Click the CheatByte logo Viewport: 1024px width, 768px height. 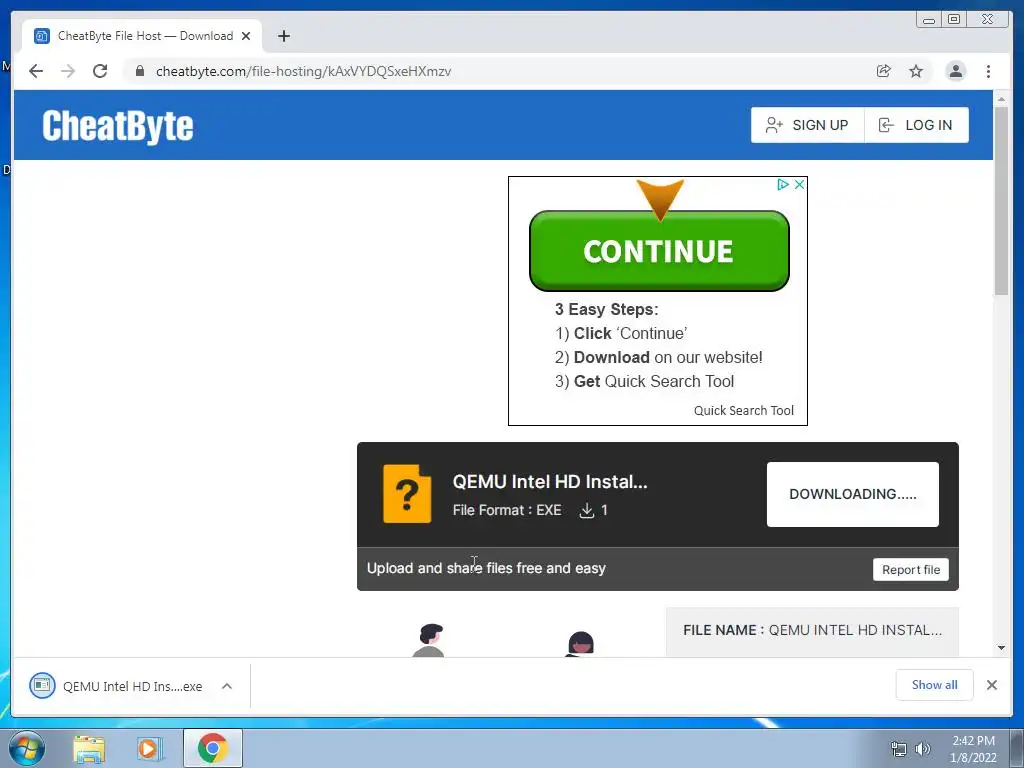[x=118, y=126]
